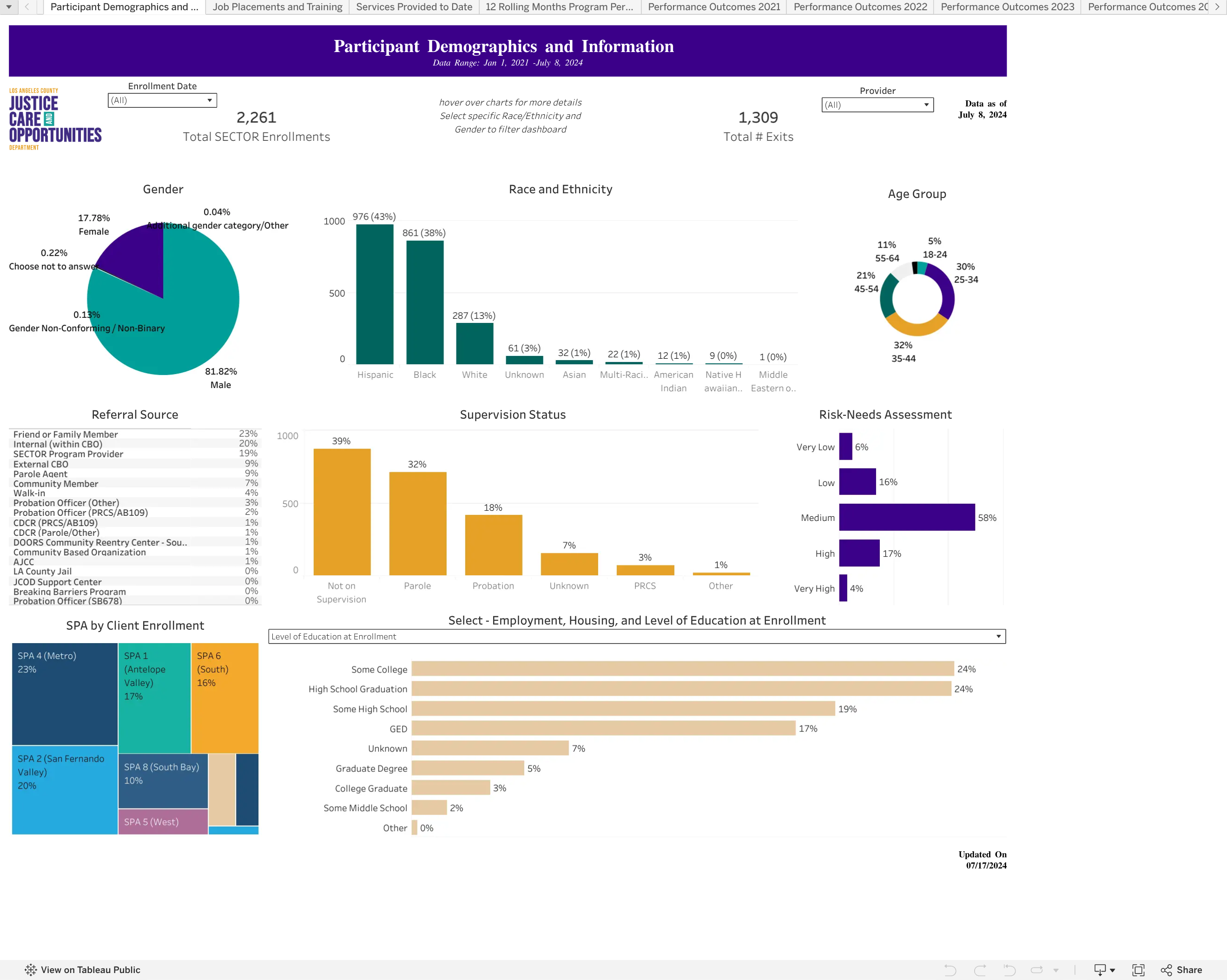This screenshot has width=1227, height=980.
Task: Open the Download options button
Action: [x=1104, y=970]
